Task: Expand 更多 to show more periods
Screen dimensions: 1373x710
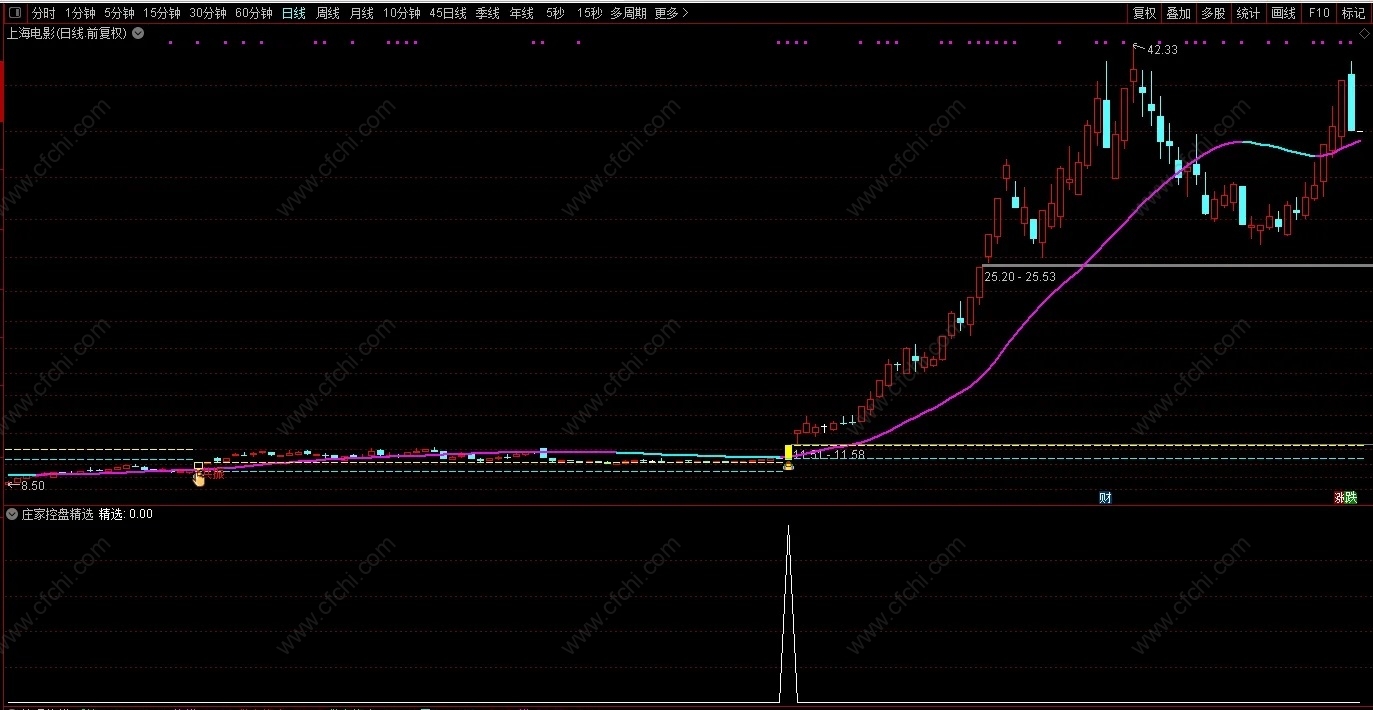Action: pos(671,13)
